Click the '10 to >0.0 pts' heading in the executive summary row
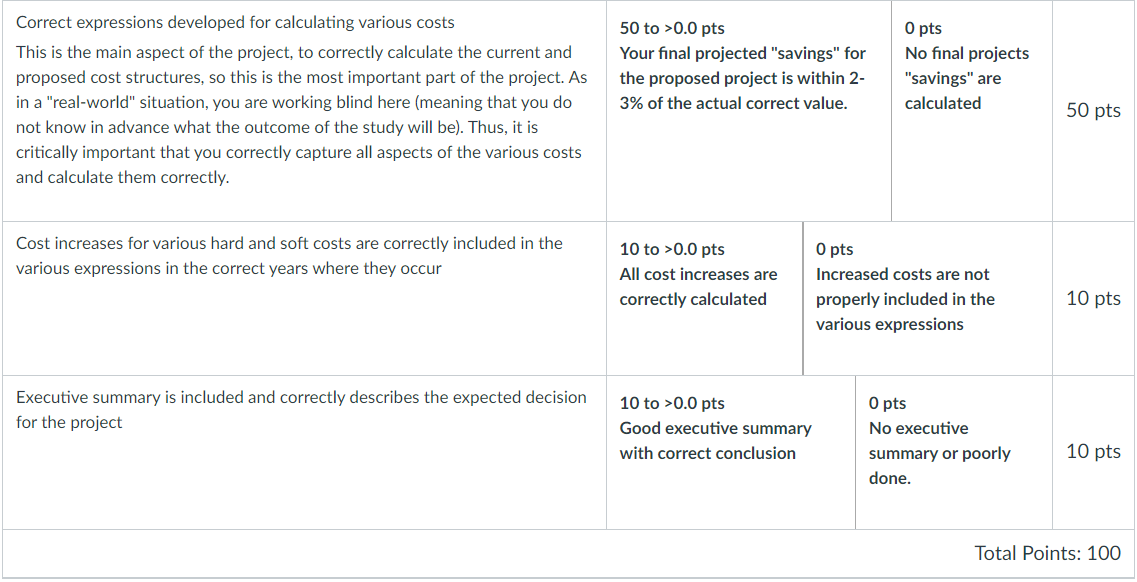 [671, 403]
